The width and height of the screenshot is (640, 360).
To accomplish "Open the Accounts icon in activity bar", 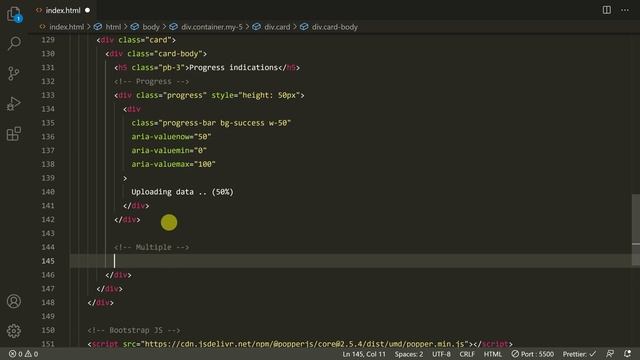I will [x=14, y=301].
